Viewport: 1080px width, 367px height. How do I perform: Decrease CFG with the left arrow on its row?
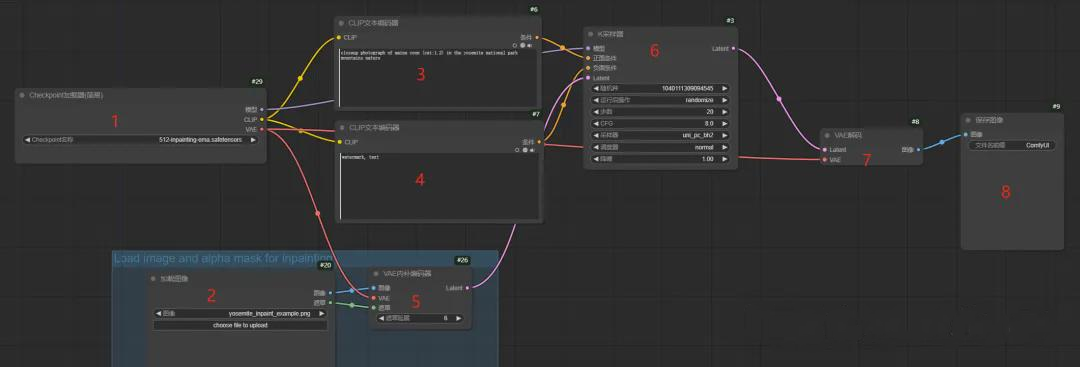point(596,123)
